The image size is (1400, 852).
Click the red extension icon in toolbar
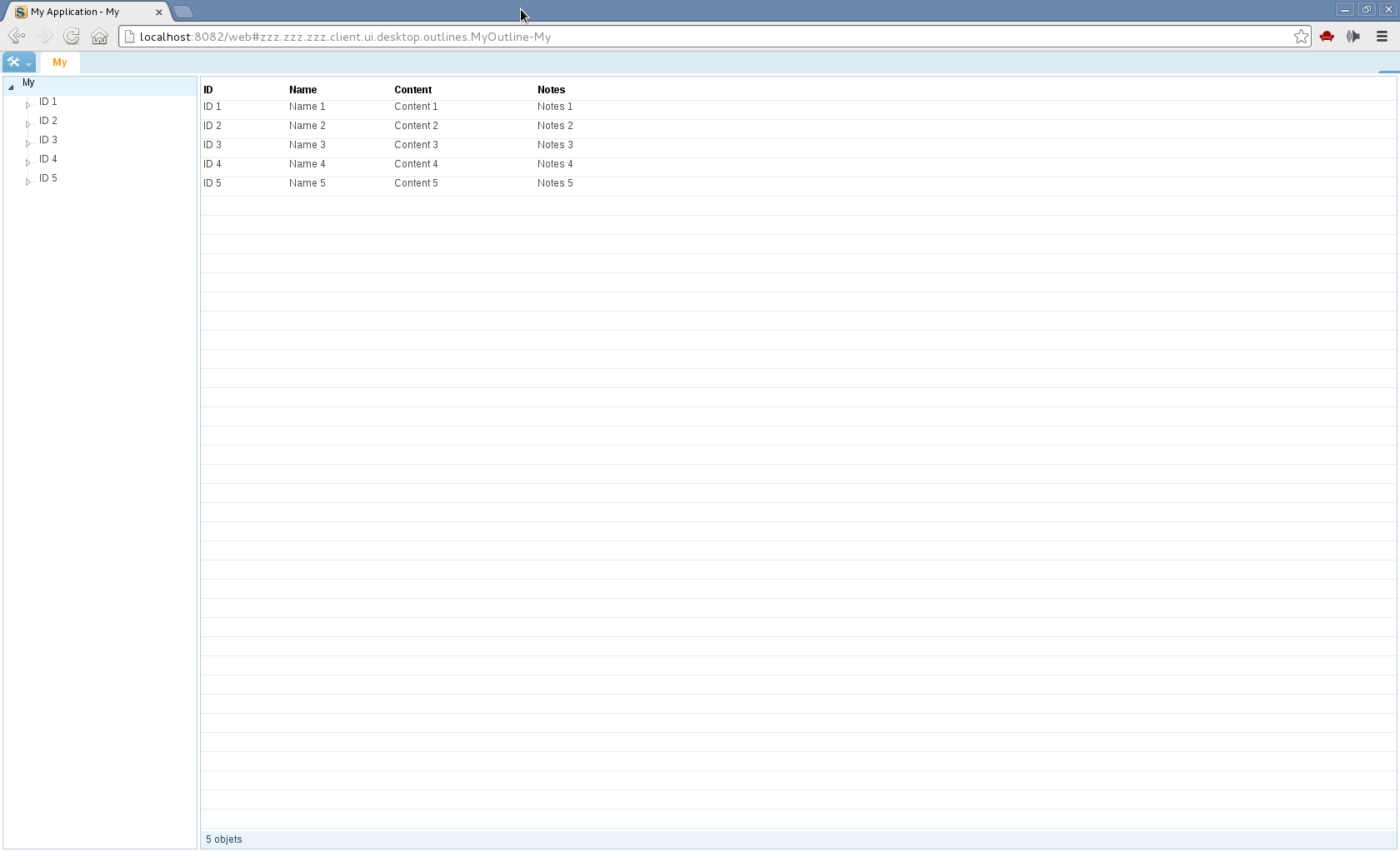1327,37
